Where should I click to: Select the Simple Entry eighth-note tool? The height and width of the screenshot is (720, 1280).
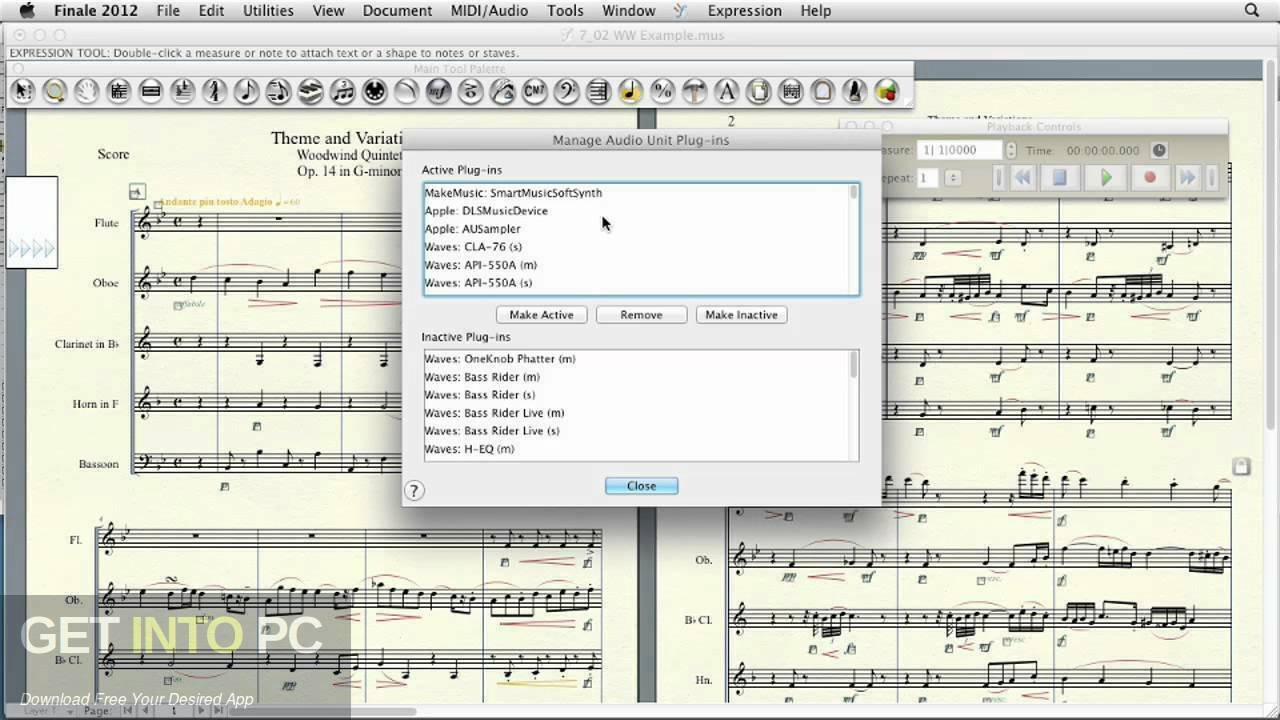246,91
